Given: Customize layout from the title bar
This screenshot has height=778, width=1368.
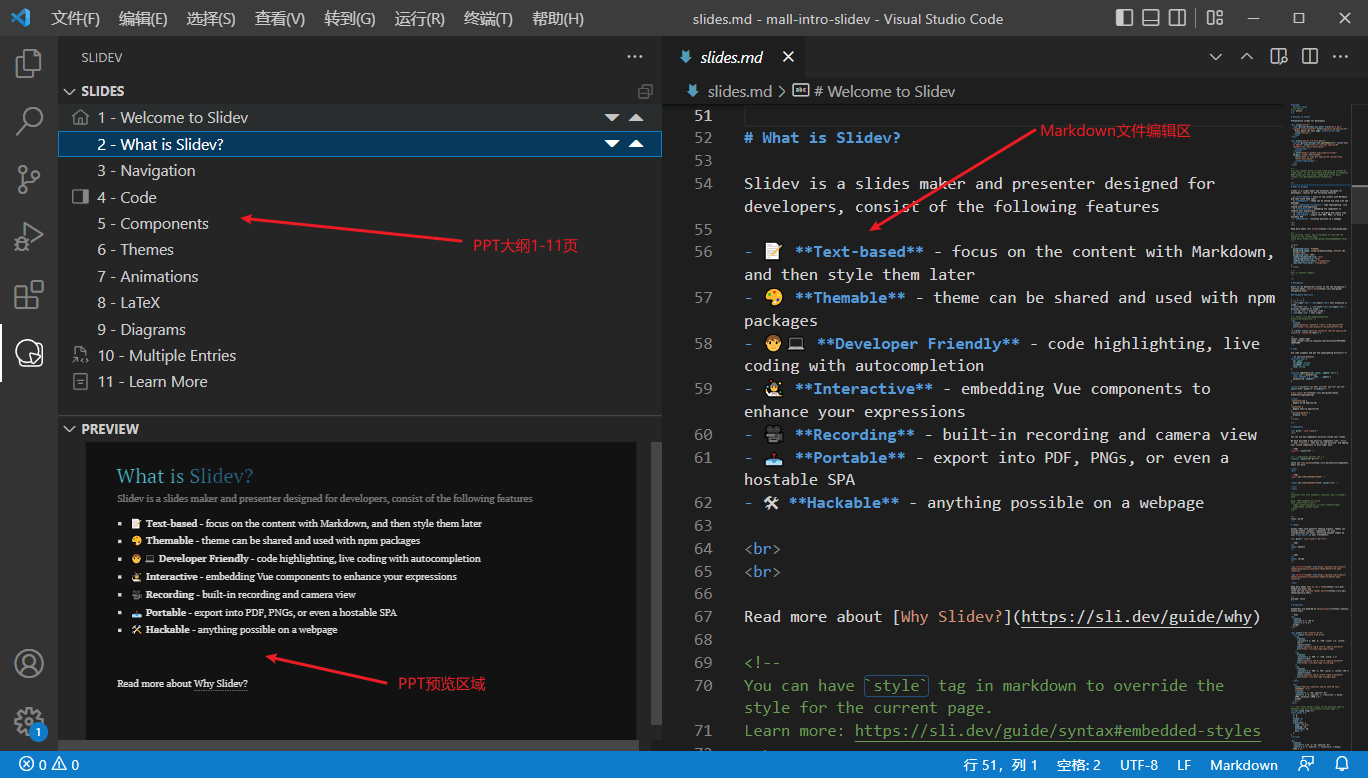Looking at the screenshot, I should click(1214, 18).
